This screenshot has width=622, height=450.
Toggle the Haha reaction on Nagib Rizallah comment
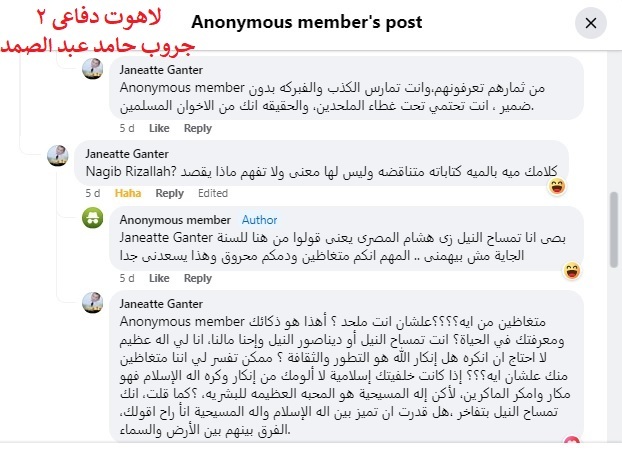pyautogui.click(x=128, y=193)
